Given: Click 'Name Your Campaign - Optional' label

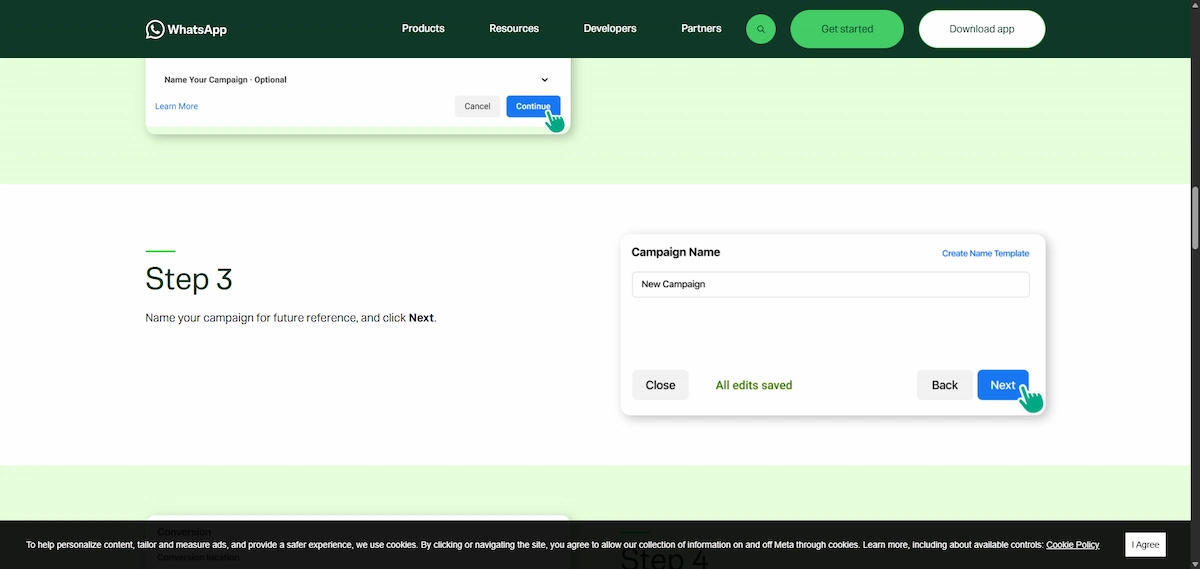Looking at the screenshot, I should pos(225,80).
